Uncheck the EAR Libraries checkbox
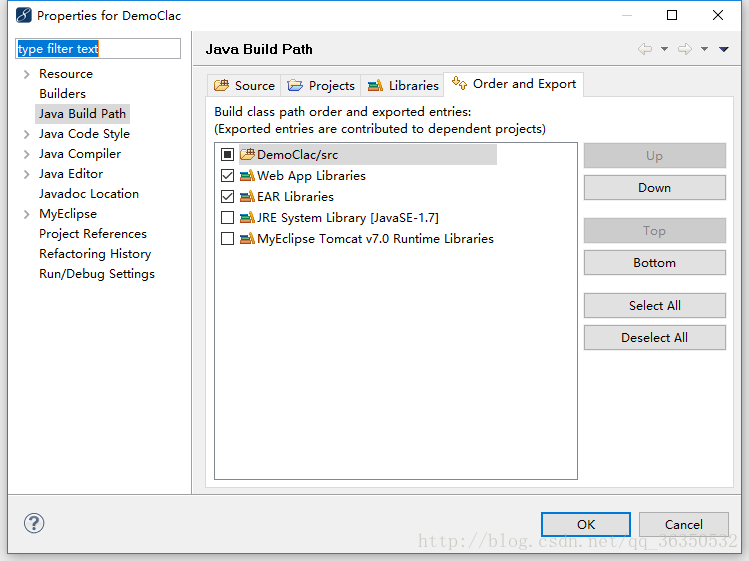 pyautogui.click(x=227, y=196)
